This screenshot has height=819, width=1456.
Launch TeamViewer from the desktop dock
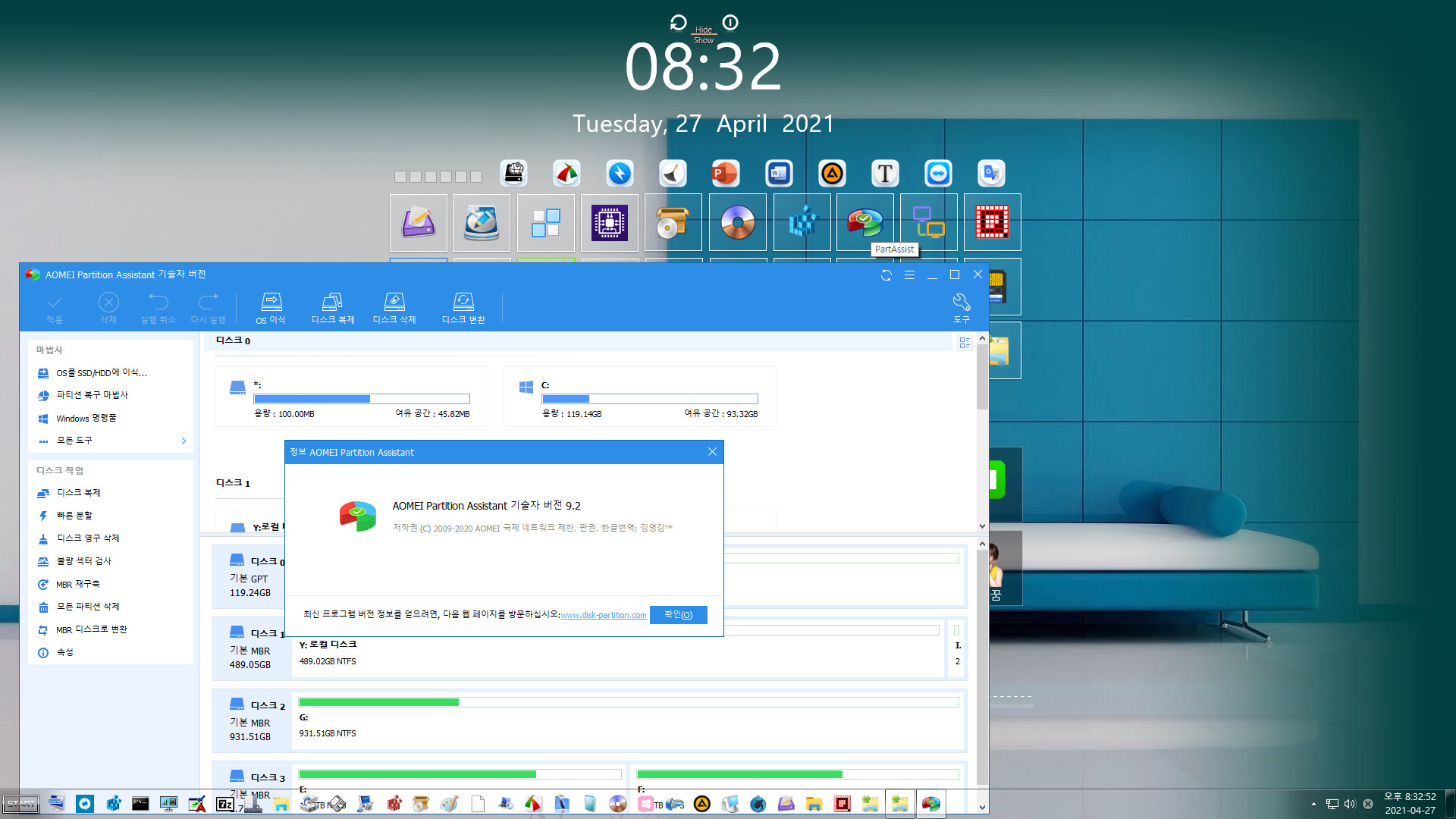click(938, 174)
